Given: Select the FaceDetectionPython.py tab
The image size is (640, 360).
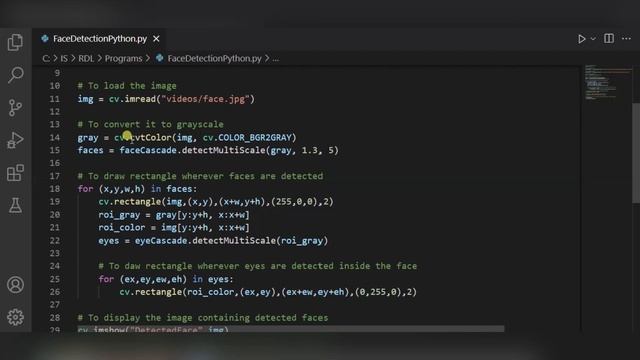Looking at the screenshot, I should (100, 39).
